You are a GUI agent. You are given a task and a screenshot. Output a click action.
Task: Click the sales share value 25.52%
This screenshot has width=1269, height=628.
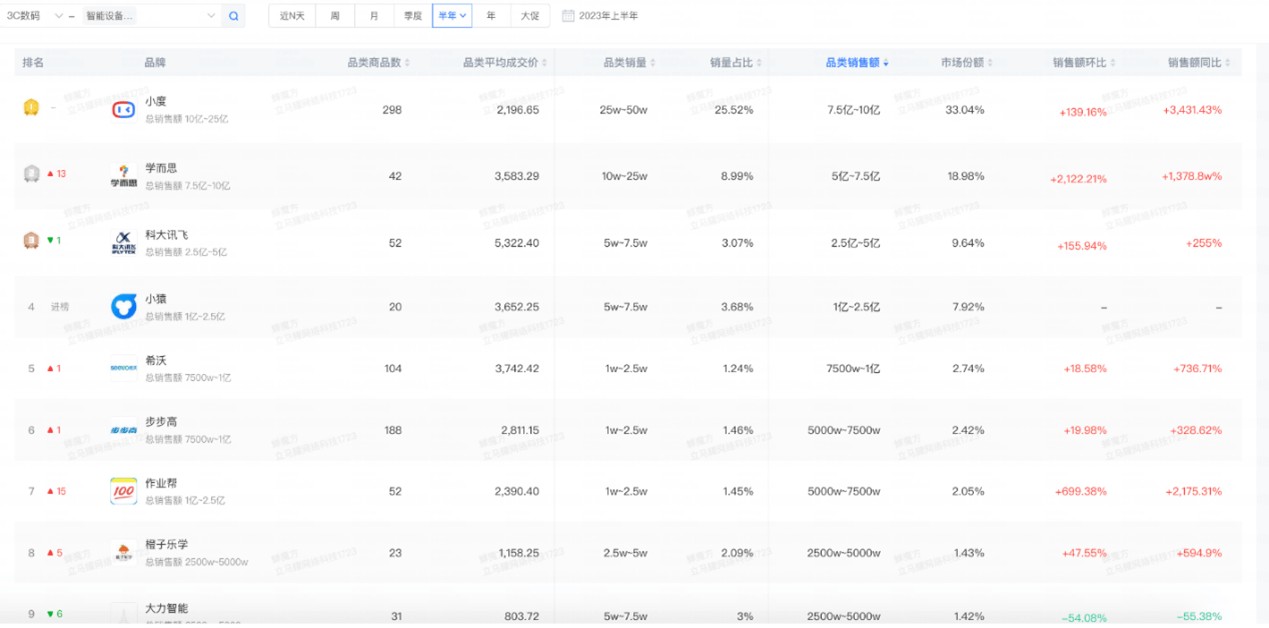[x=736, y=110]
